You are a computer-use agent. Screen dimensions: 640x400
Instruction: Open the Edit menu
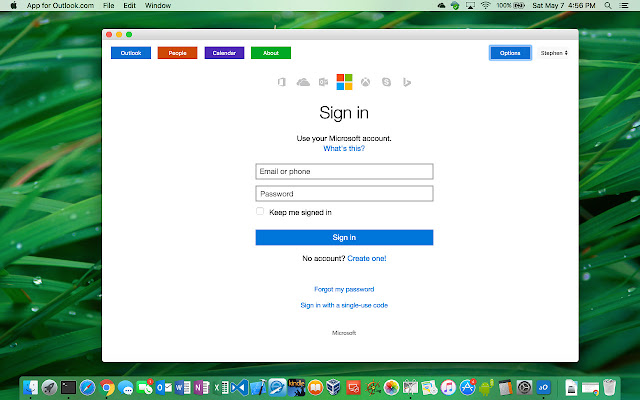[x=129, y=6]
